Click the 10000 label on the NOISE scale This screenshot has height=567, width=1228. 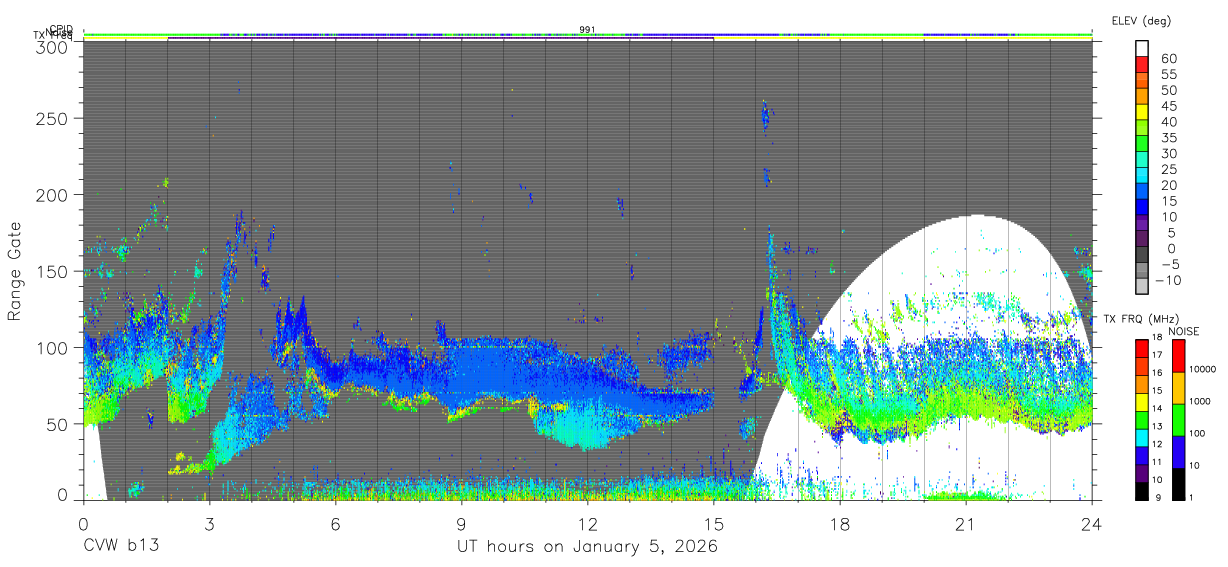(1203, 370)
